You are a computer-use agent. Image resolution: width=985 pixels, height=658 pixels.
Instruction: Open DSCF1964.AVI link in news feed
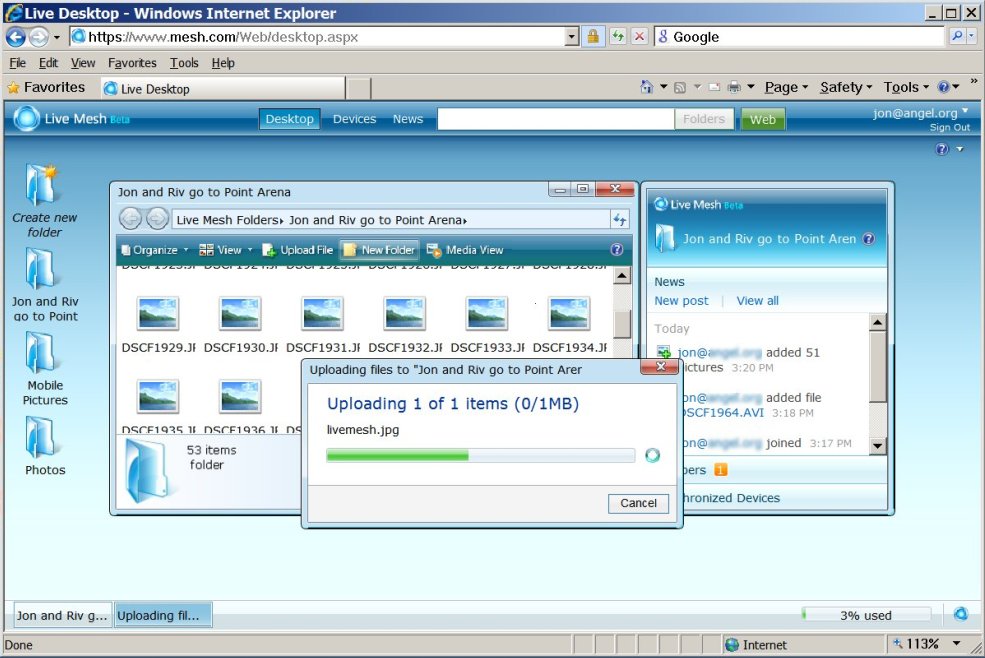(724, 413)
